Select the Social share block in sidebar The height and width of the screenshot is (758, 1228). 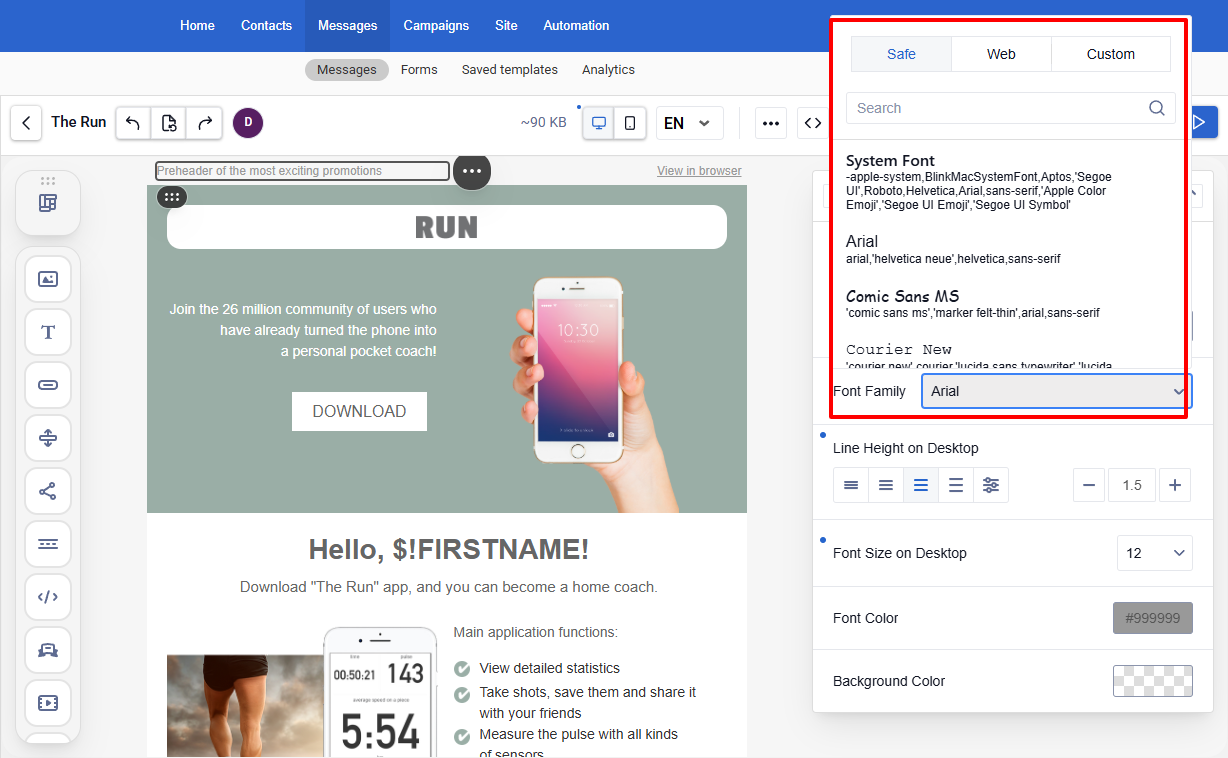48,491
